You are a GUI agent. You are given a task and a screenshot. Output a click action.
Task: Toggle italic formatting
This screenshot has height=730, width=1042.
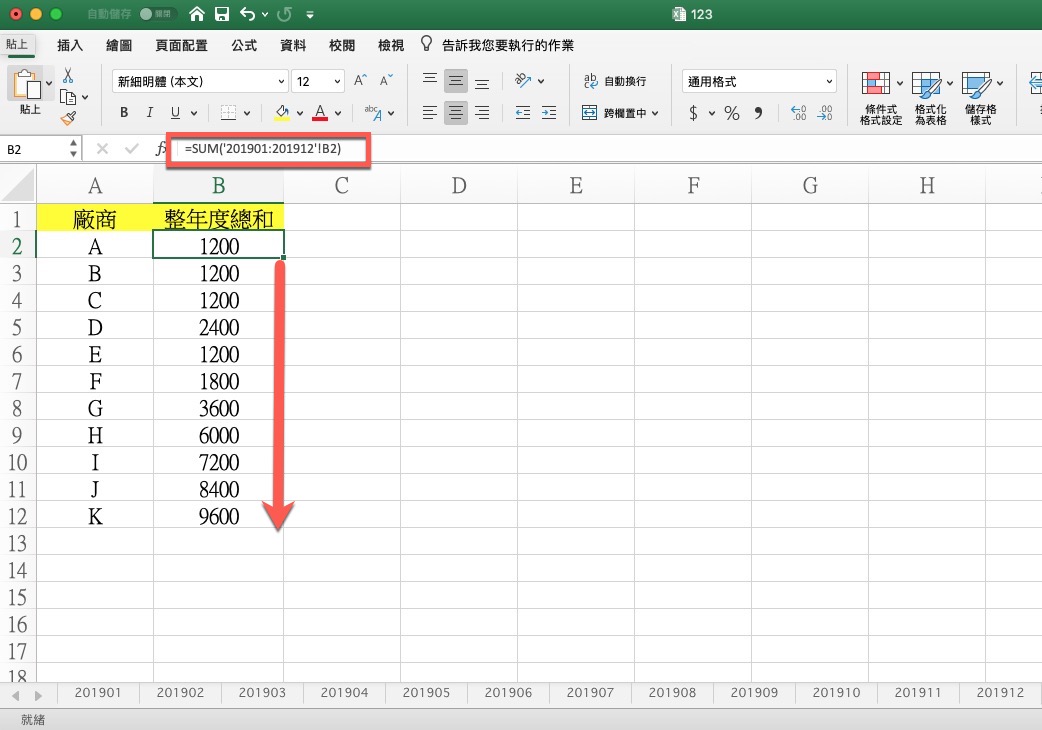150,113
